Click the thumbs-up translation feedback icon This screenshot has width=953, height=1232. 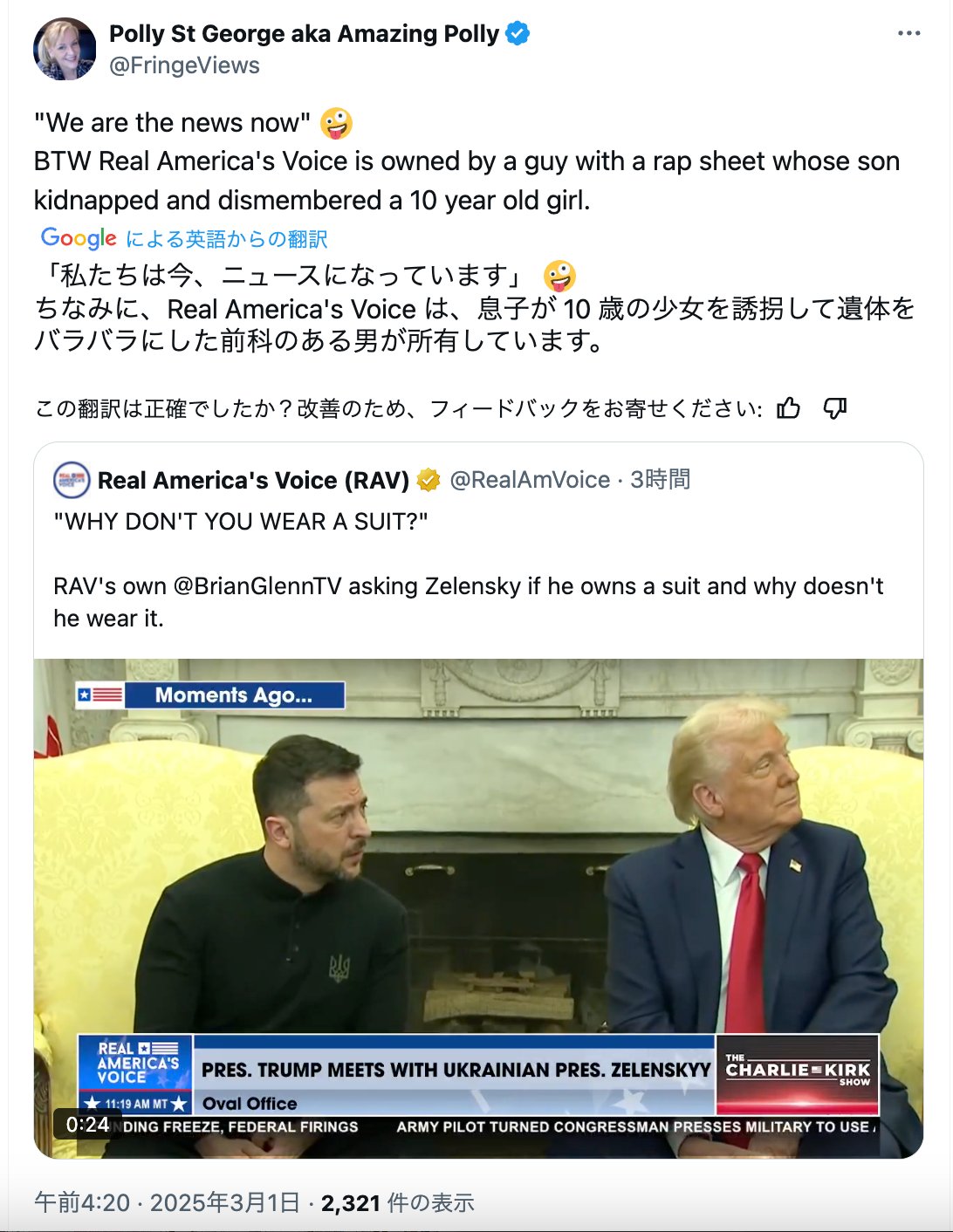pyautogui.click(x=789, y=407)
